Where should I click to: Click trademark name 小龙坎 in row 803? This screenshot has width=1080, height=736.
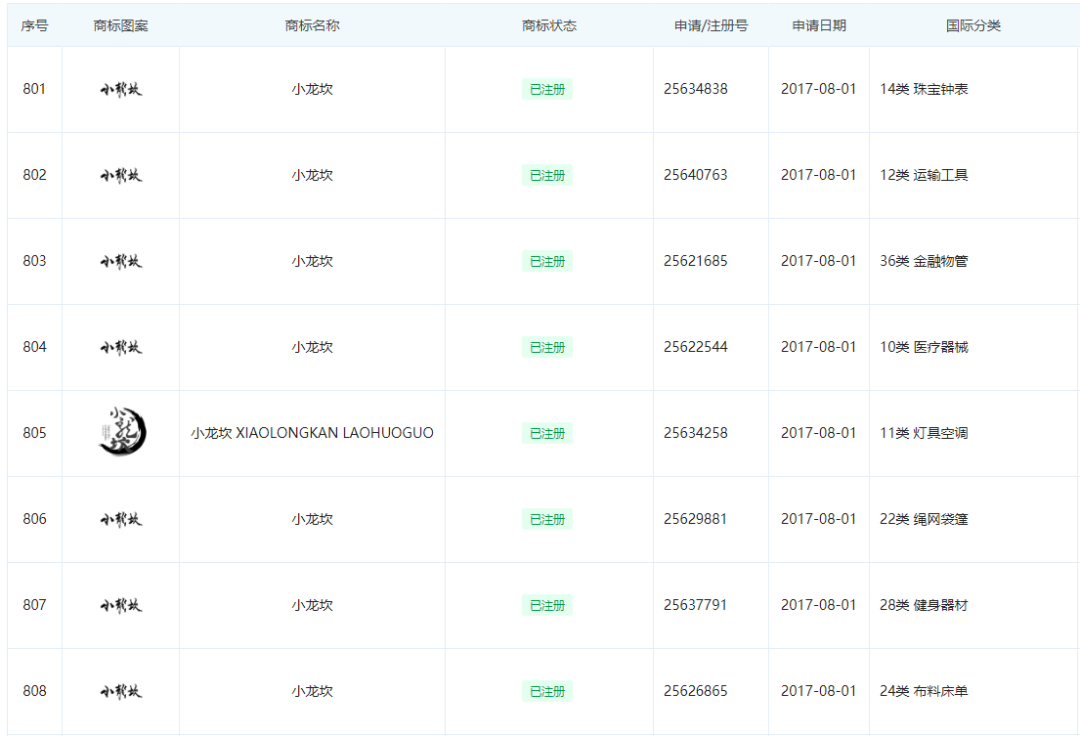[312, 262]
